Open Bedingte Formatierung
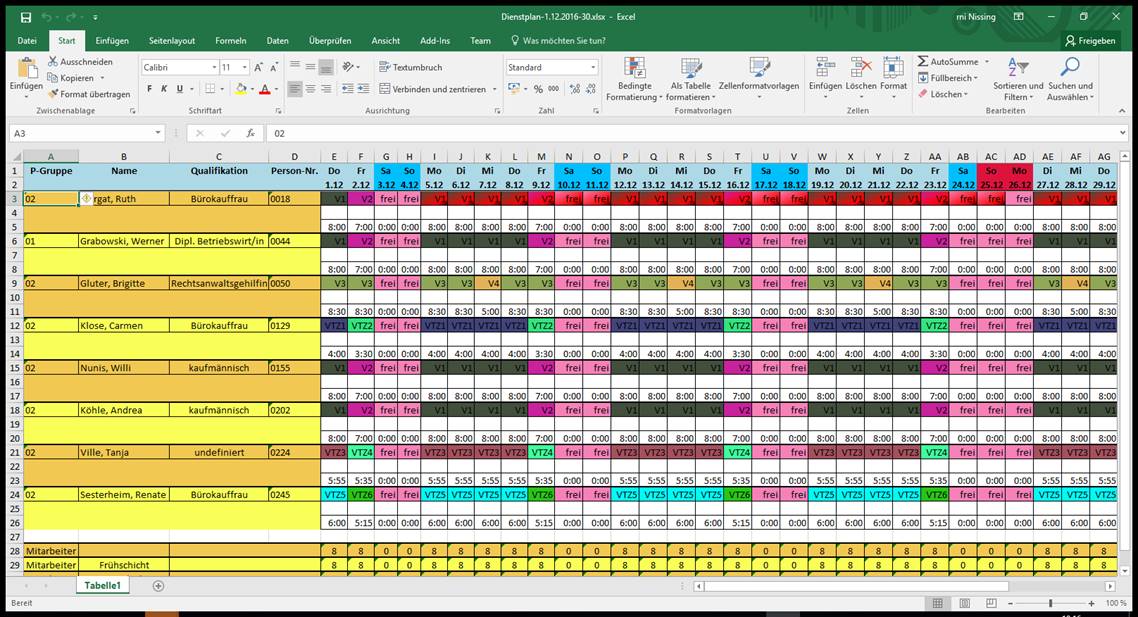This screenshot has width=1138, height=617. (x=634, y=79)
